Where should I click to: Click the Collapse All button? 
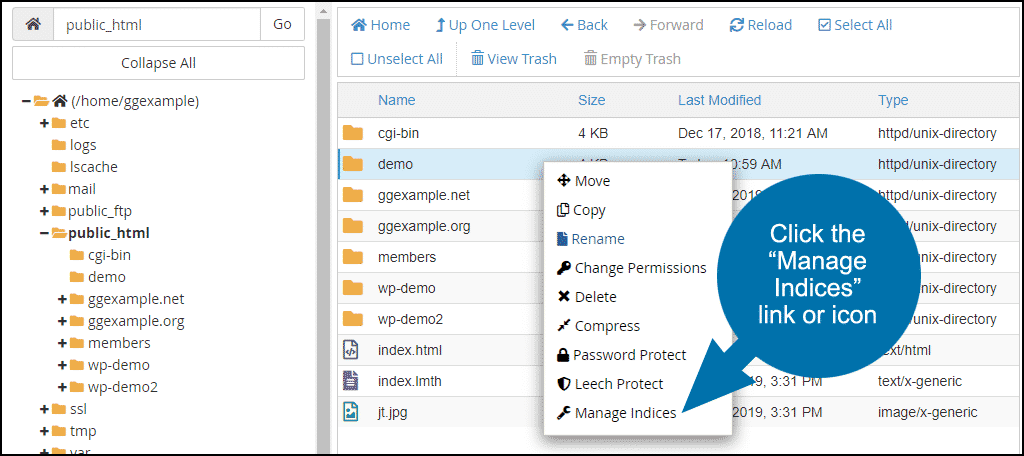(x=158, y=63)
